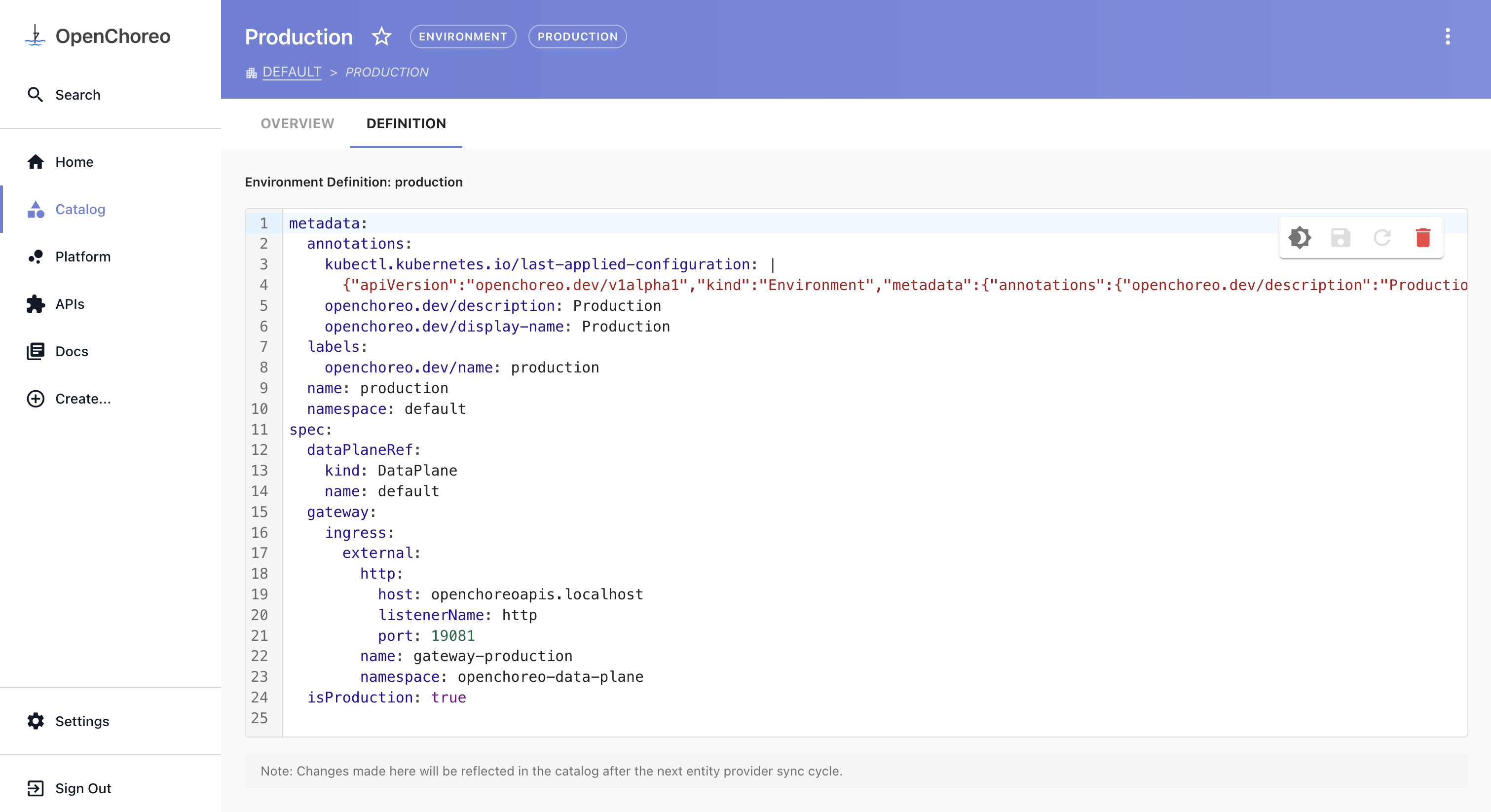Image resolution: width=1491 pixels, height=812 pixels.
Task: Open Search in the sidebar
Action: click(x=77, y=95)
